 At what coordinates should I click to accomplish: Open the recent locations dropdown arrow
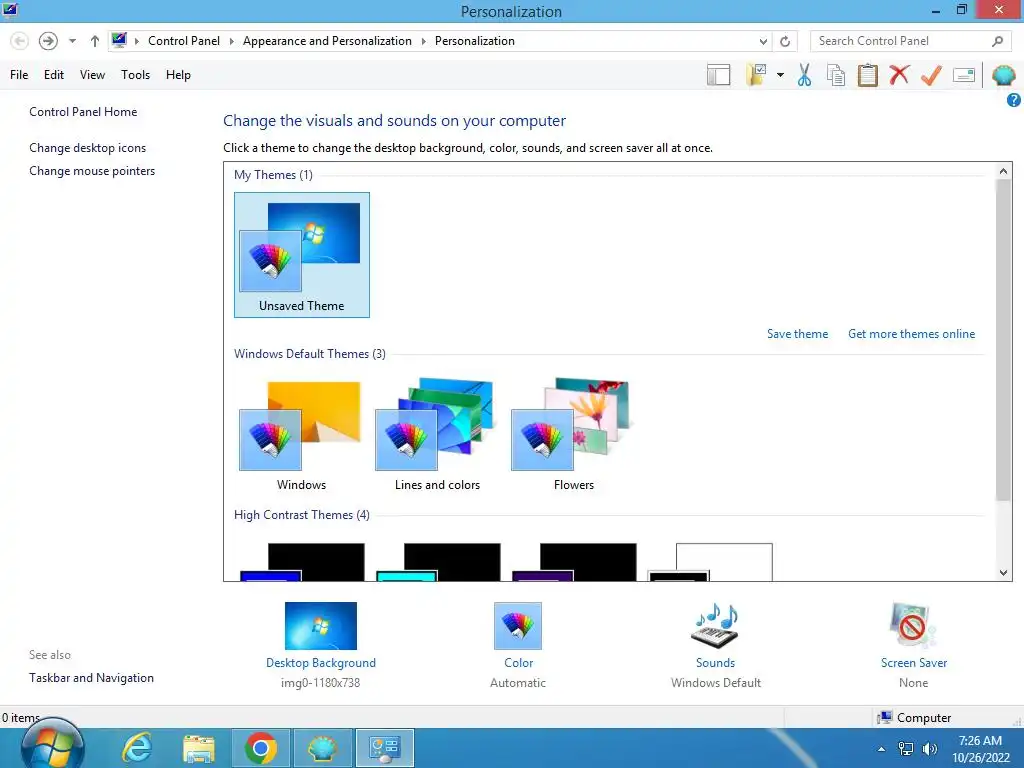pyautogui.click(x=72, y=41)
